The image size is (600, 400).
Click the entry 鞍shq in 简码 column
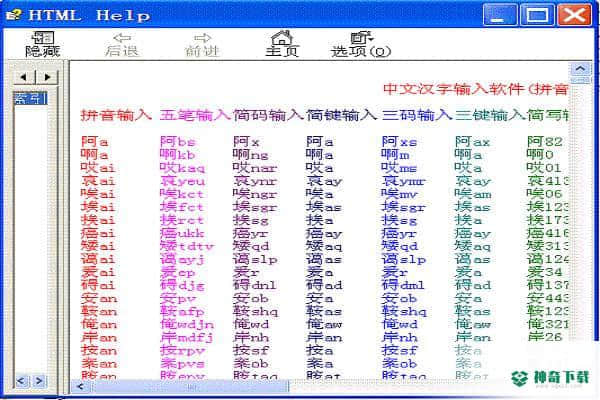pos(255,311)
